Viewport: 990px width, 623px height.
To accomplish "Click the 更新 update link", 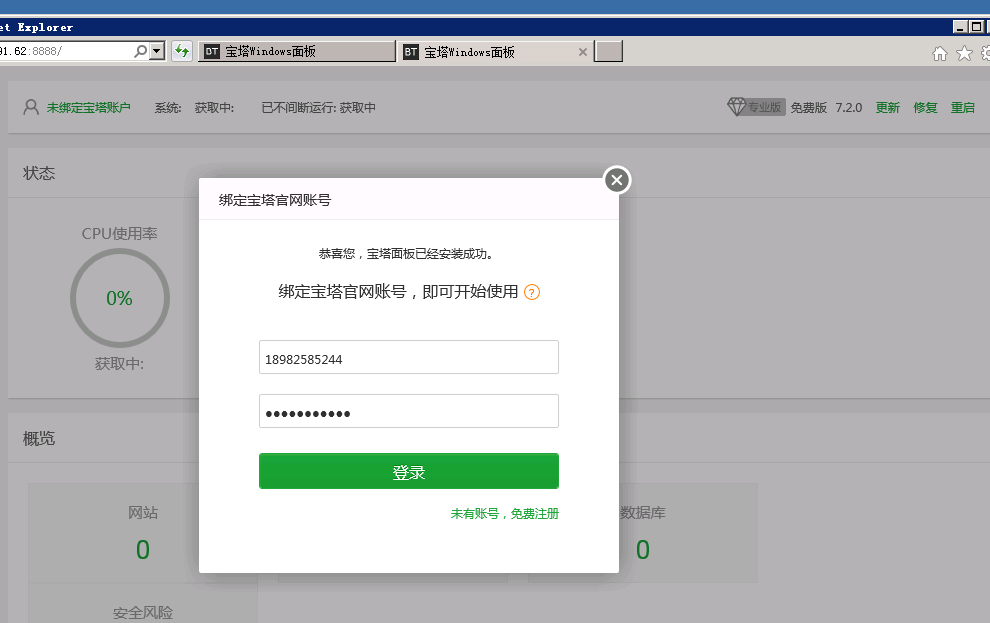I will [887, 108].
